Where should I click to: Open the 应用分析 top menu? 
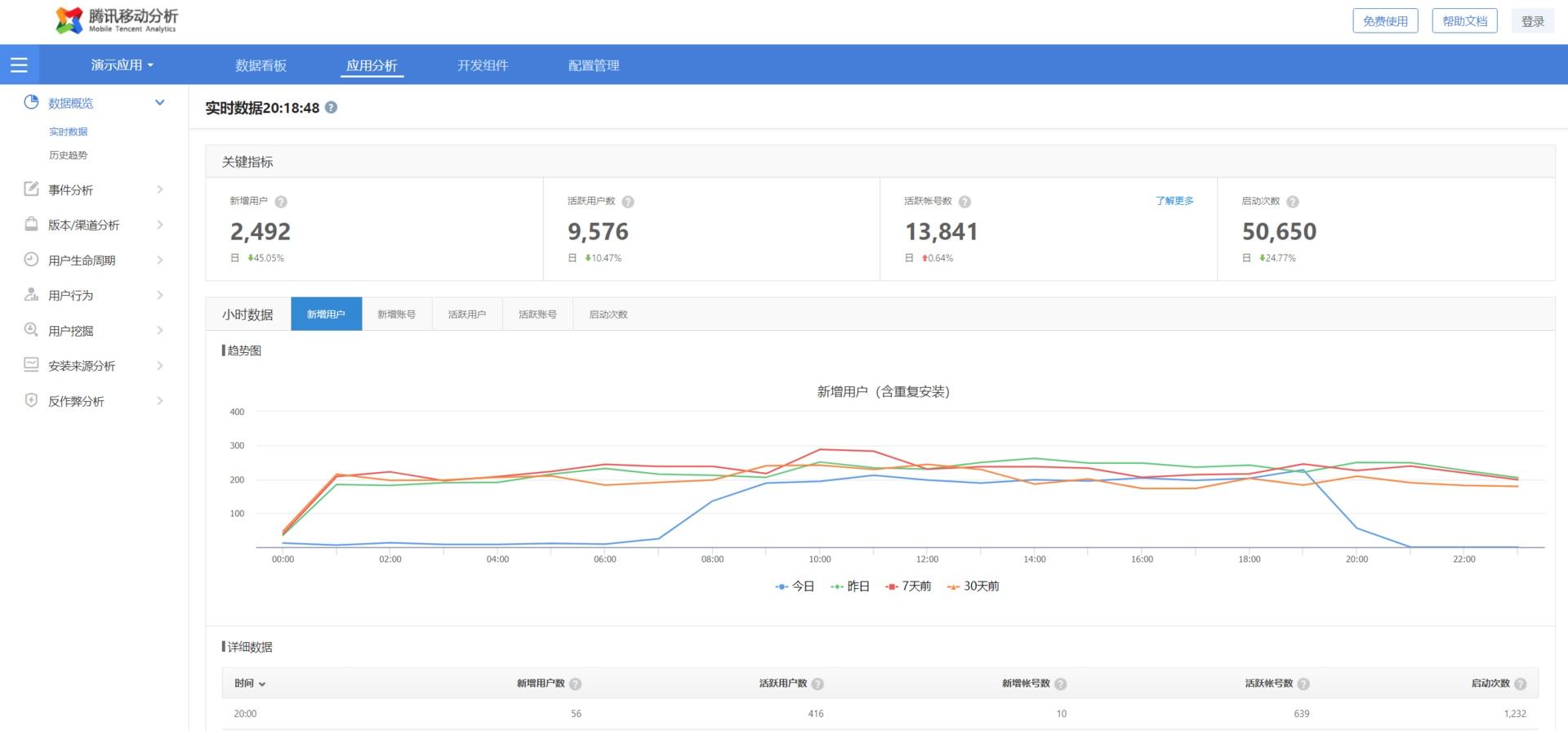[x=372, y=65]
